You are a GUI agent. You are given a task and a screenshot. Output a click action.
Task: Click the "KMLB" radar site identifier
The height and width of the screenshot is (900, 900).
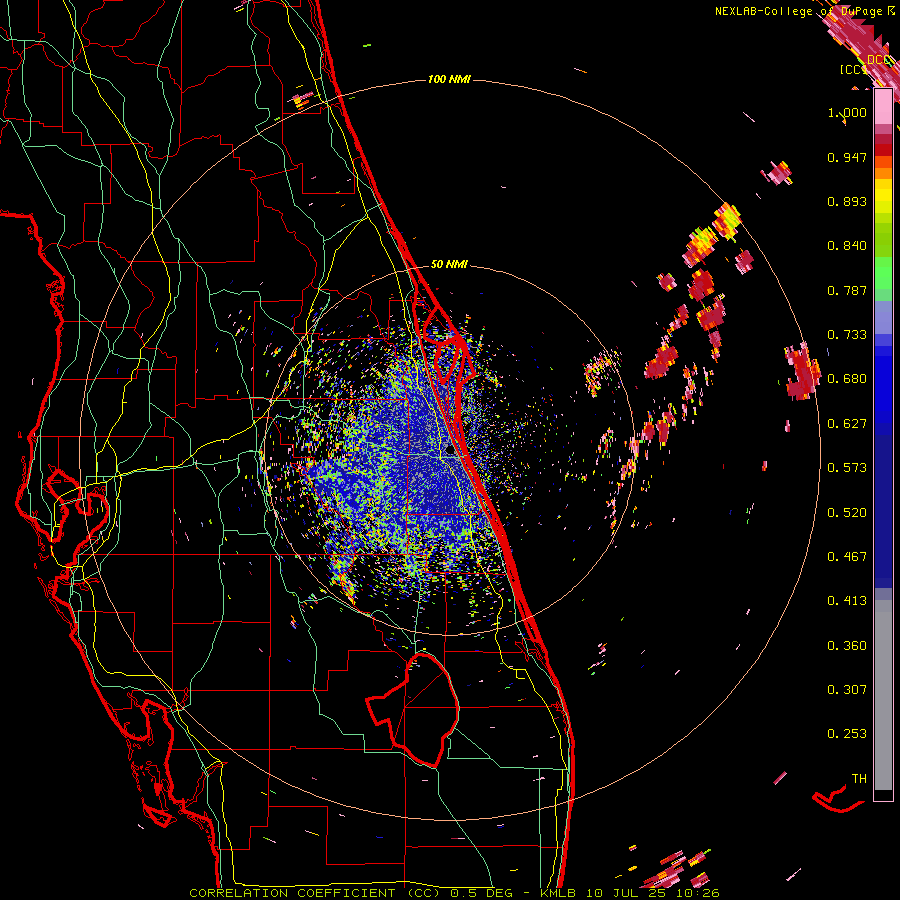tap(559, 893)
